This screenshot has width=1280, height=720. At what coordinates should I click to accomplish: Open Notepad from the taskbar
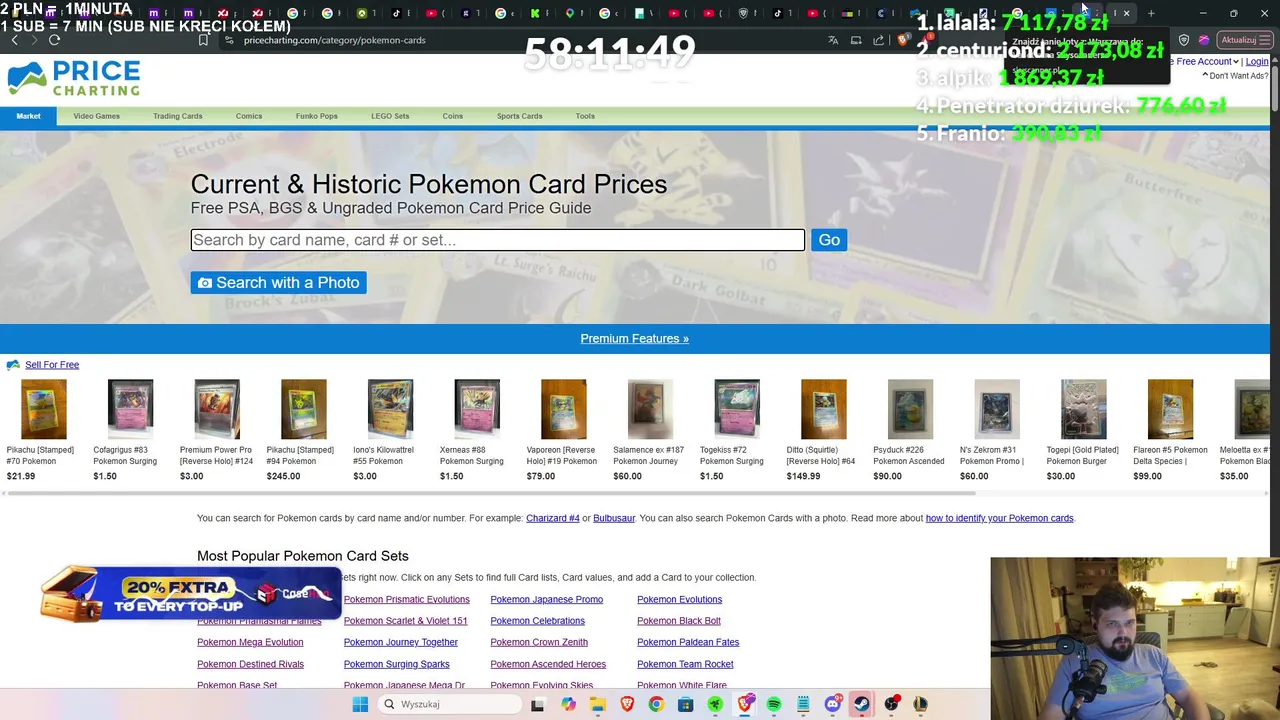click(803, 704)
